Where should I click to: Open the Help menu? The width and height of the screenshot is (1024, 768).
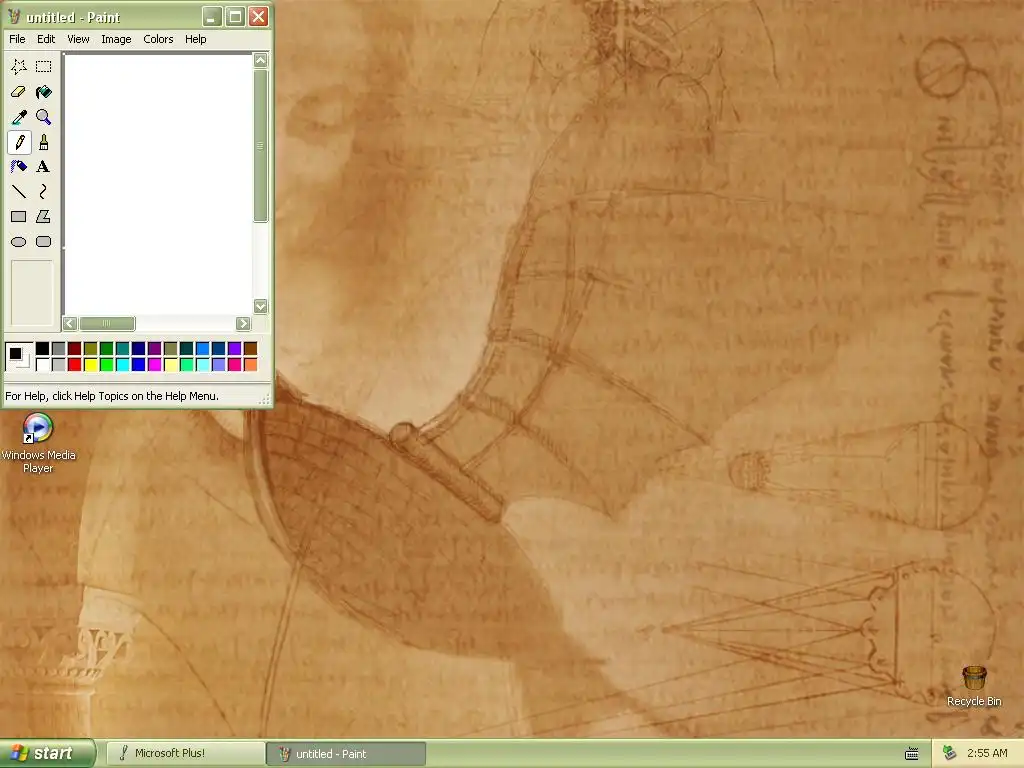tap(195, 39)
